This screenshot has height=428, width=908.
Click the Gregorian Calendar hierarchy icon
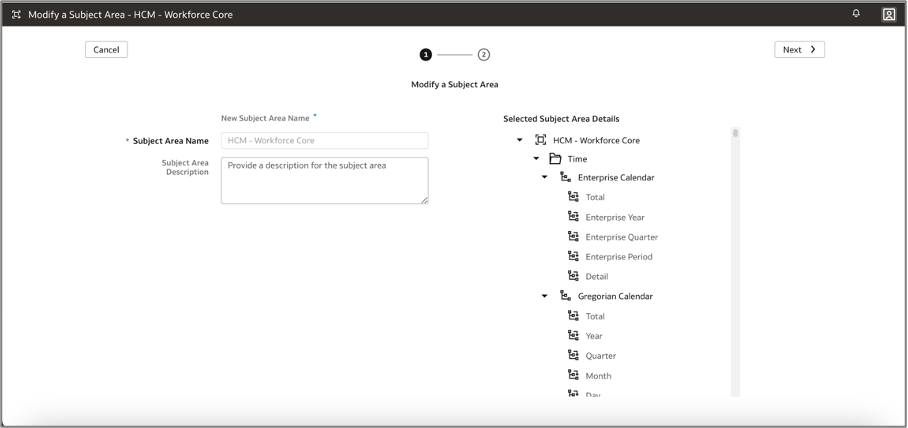pos(566,296)
